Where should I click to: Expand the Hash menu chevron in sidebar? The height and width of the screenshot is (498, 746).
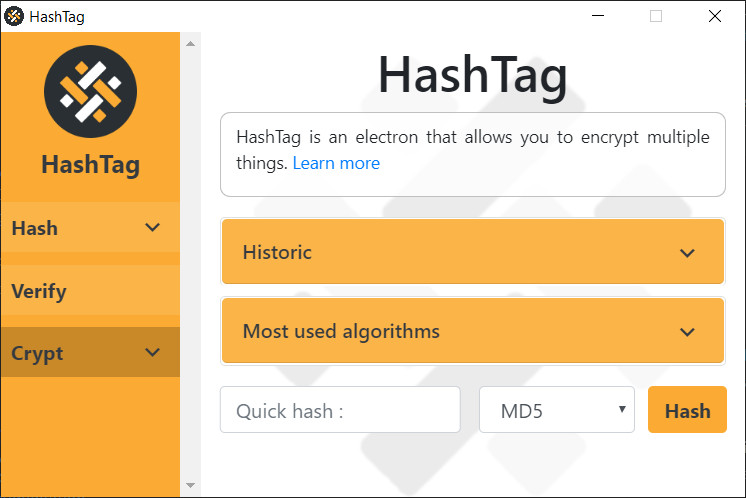[152, 227]
